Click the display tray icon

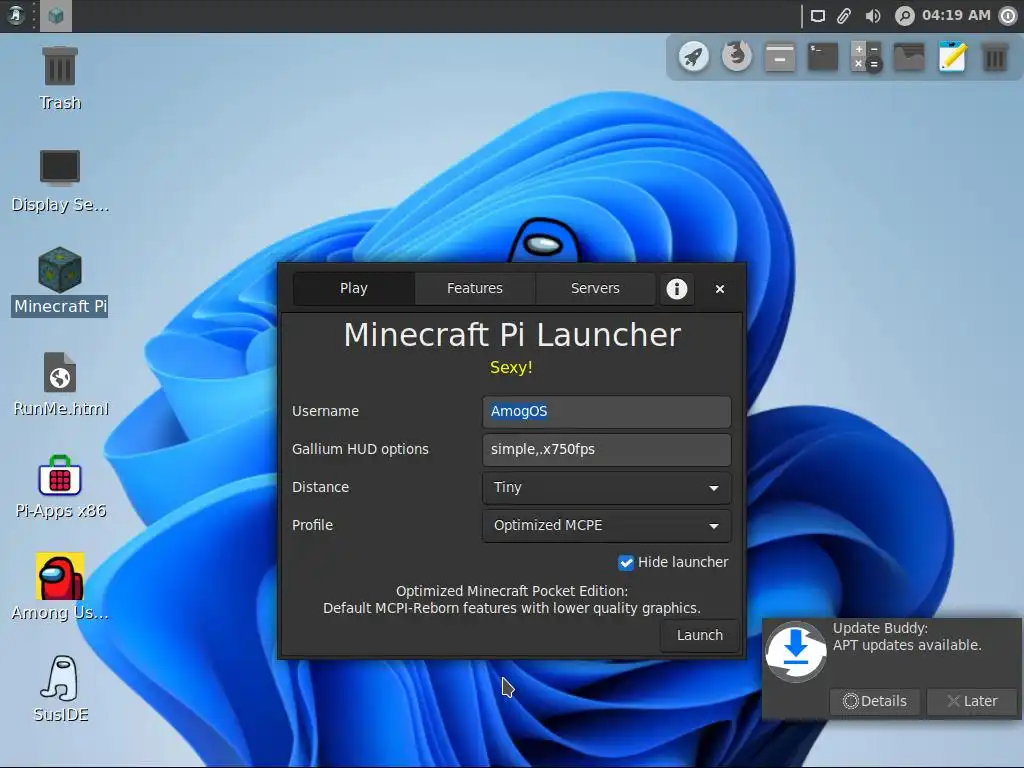[x=818, y=16]
